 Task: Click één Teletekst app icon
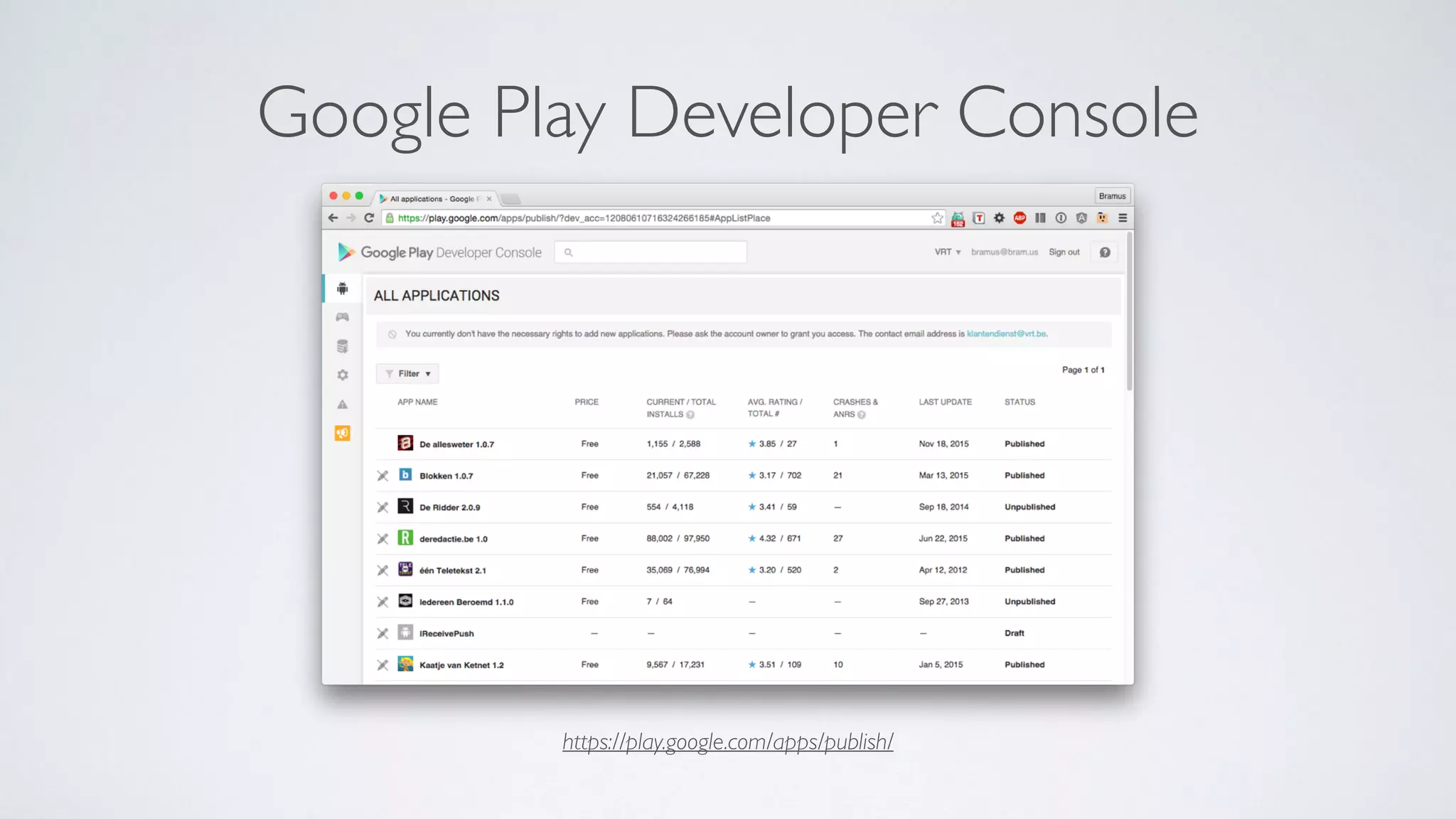pos(405,569)
